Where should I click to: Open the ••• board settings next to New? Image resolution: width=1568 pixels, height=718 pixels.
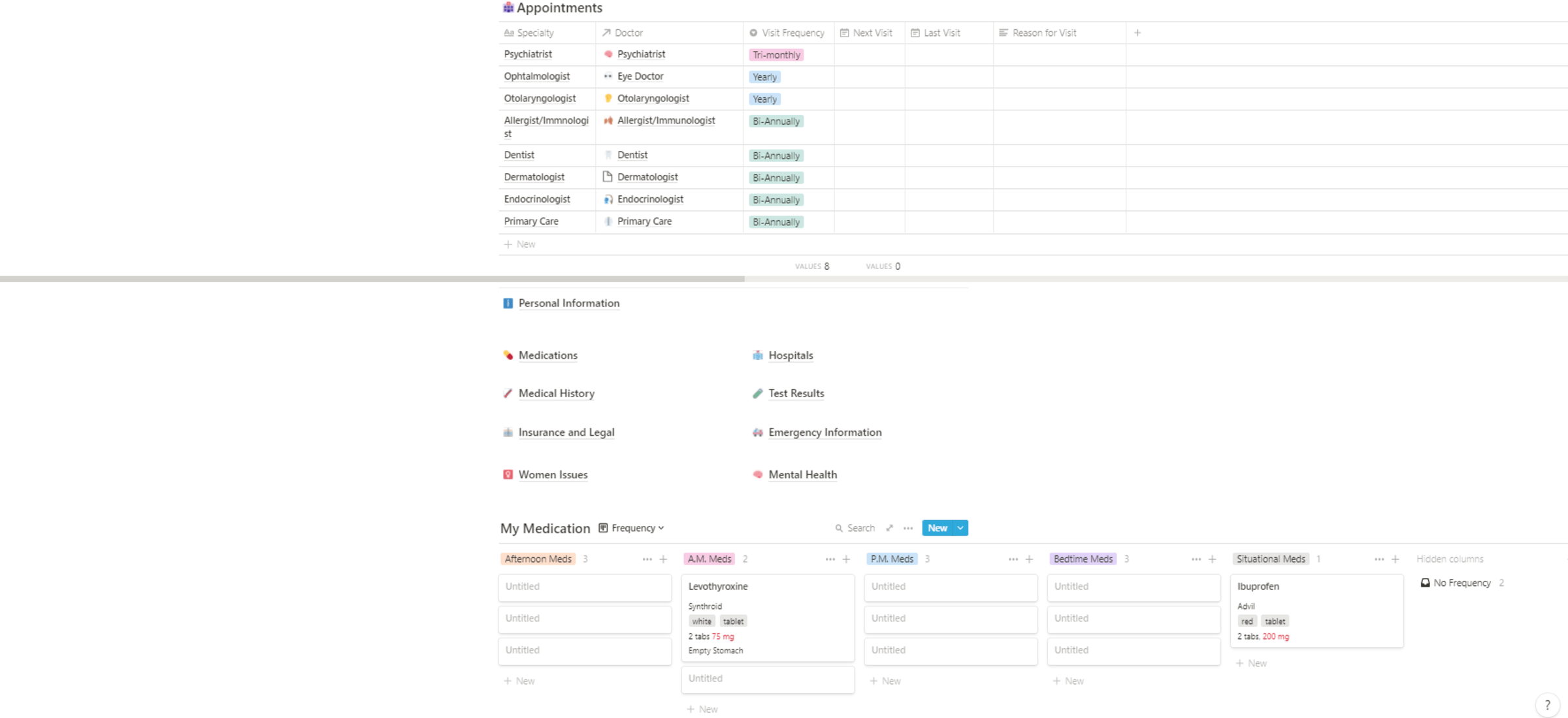[x=908, y=528]
